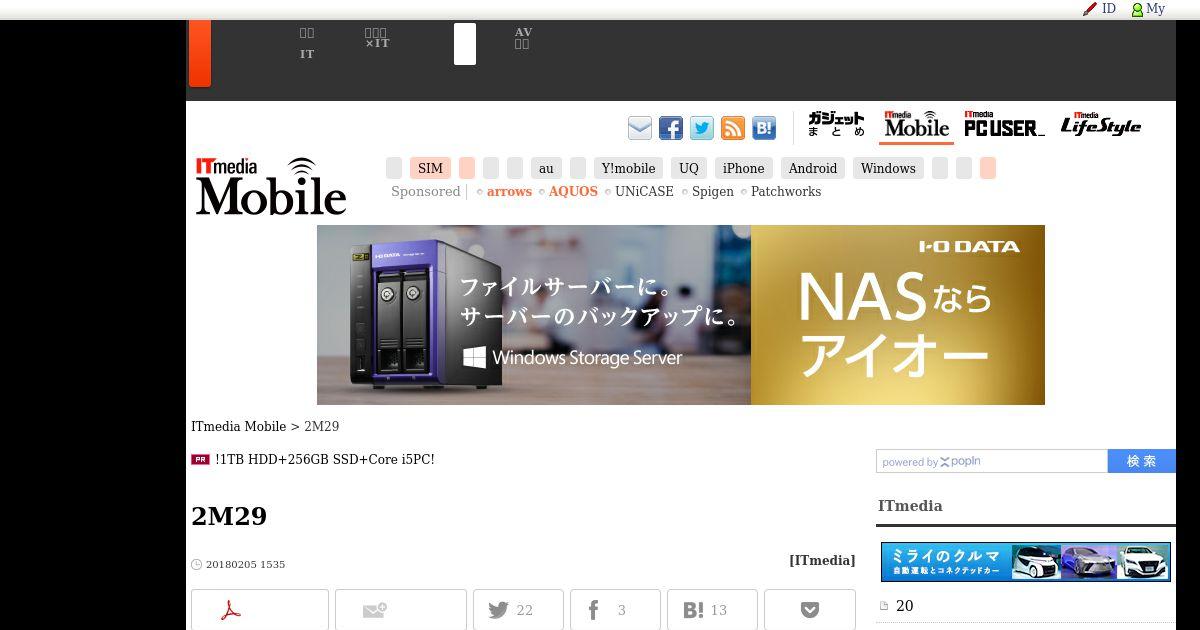Click the large ITmedia Mobile site logo
1200x630 pixels.
click(271, 186)
